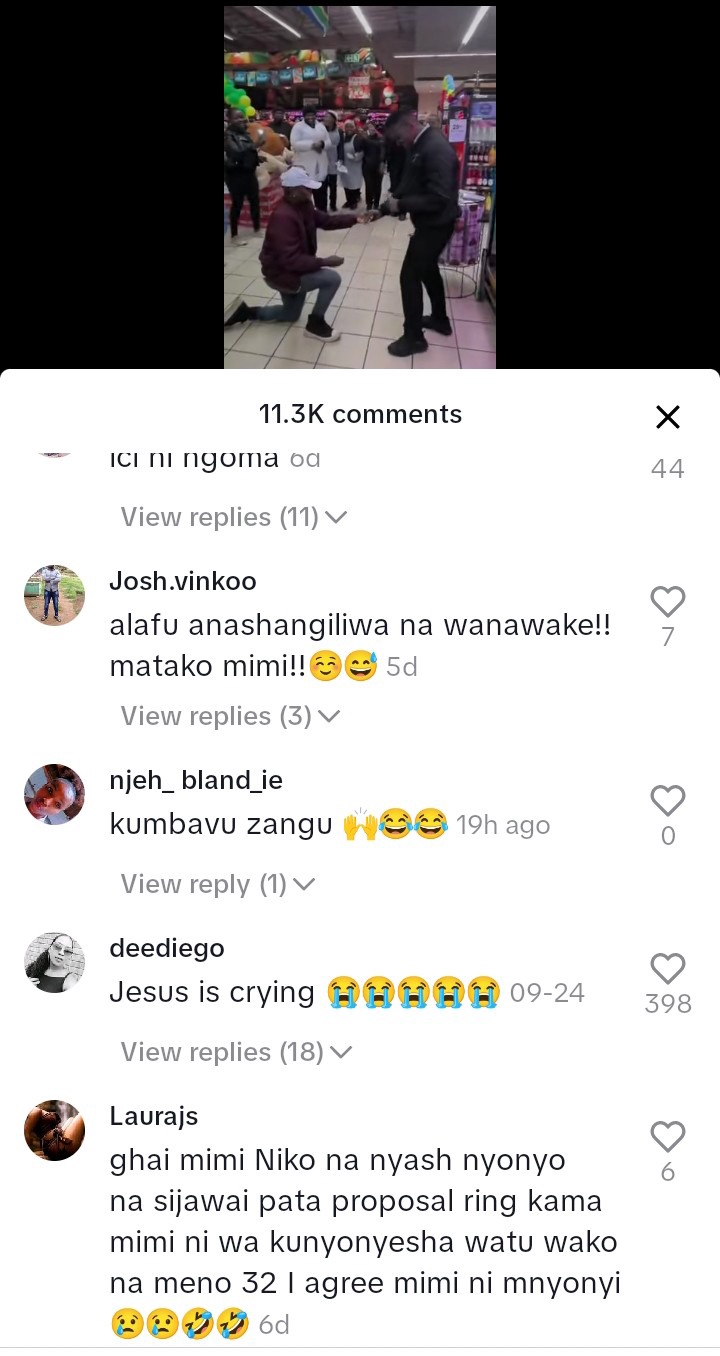Open Josh.vinkoo's profile picture
Screen dimensions: 720x1356
pyautogui.click(x=54, y=595)
